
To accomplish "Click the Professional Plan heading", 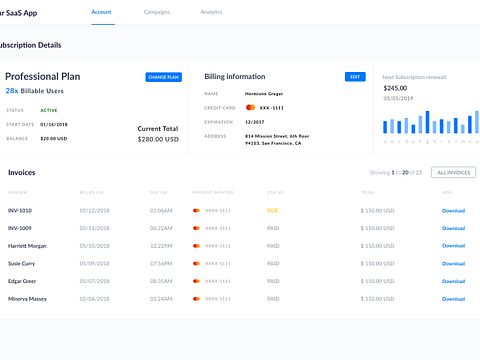I will tap(43, 77).
